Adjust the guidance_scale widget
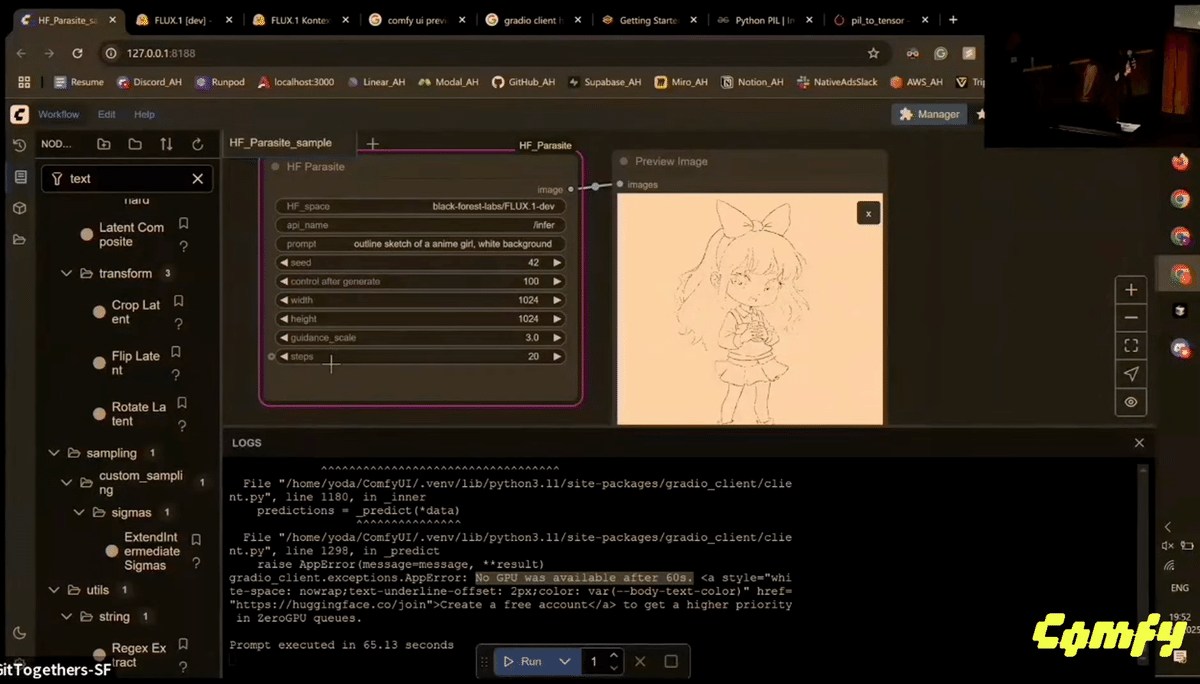Screen dimensions: 1200x684 tap(420, 338)
